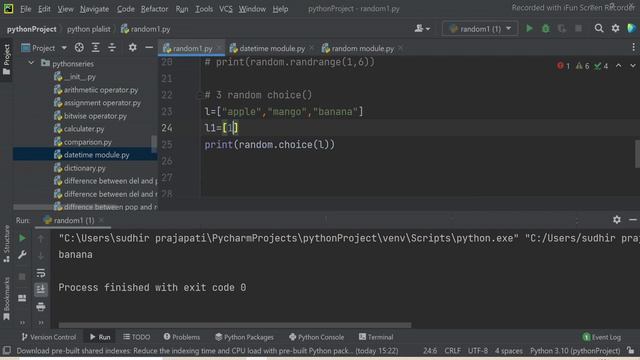Screen dimensions: 640x360
Task: Open Event Log
Action: [602, 337]
